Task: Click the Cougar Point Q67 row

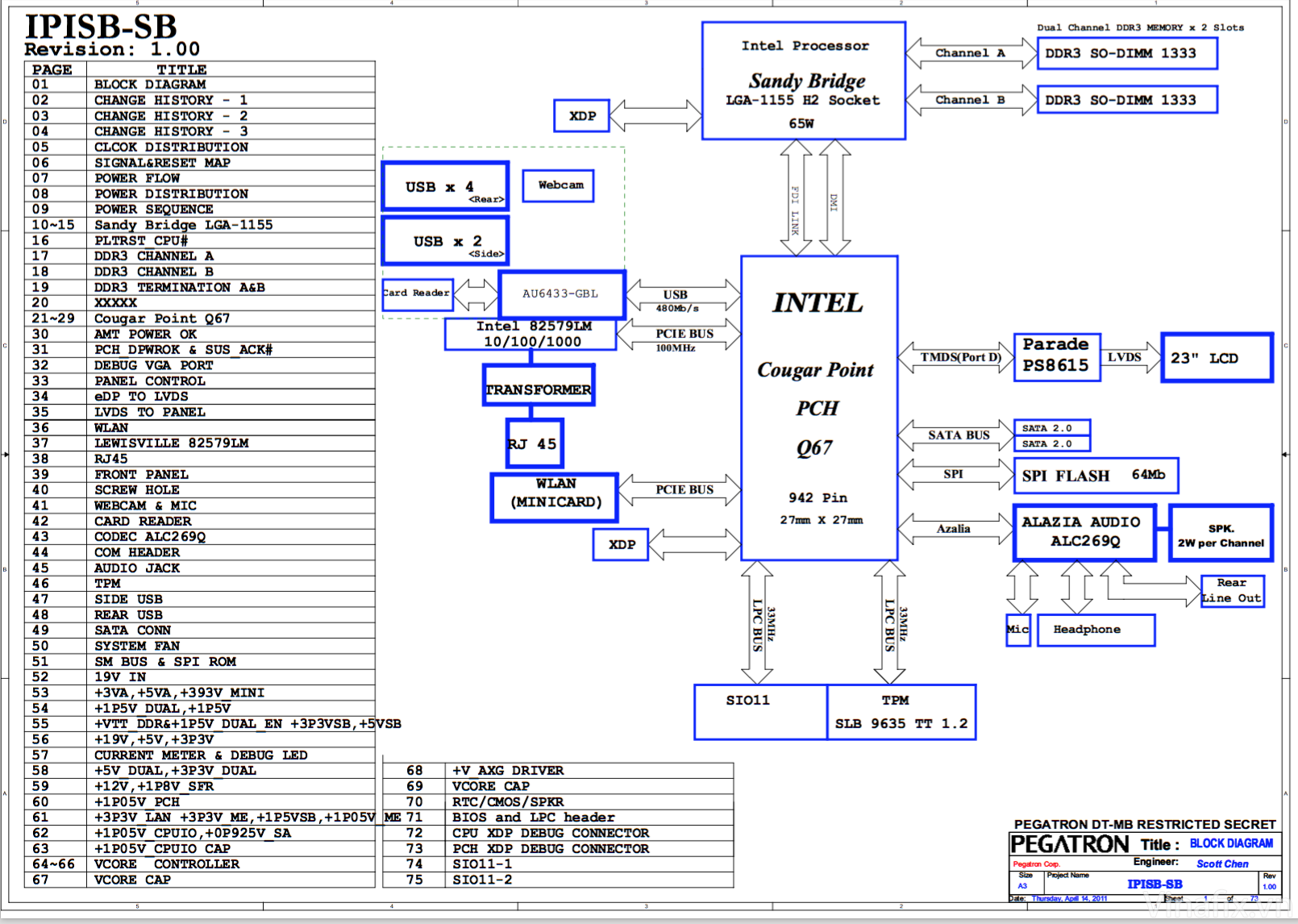Action: point(199,318)
